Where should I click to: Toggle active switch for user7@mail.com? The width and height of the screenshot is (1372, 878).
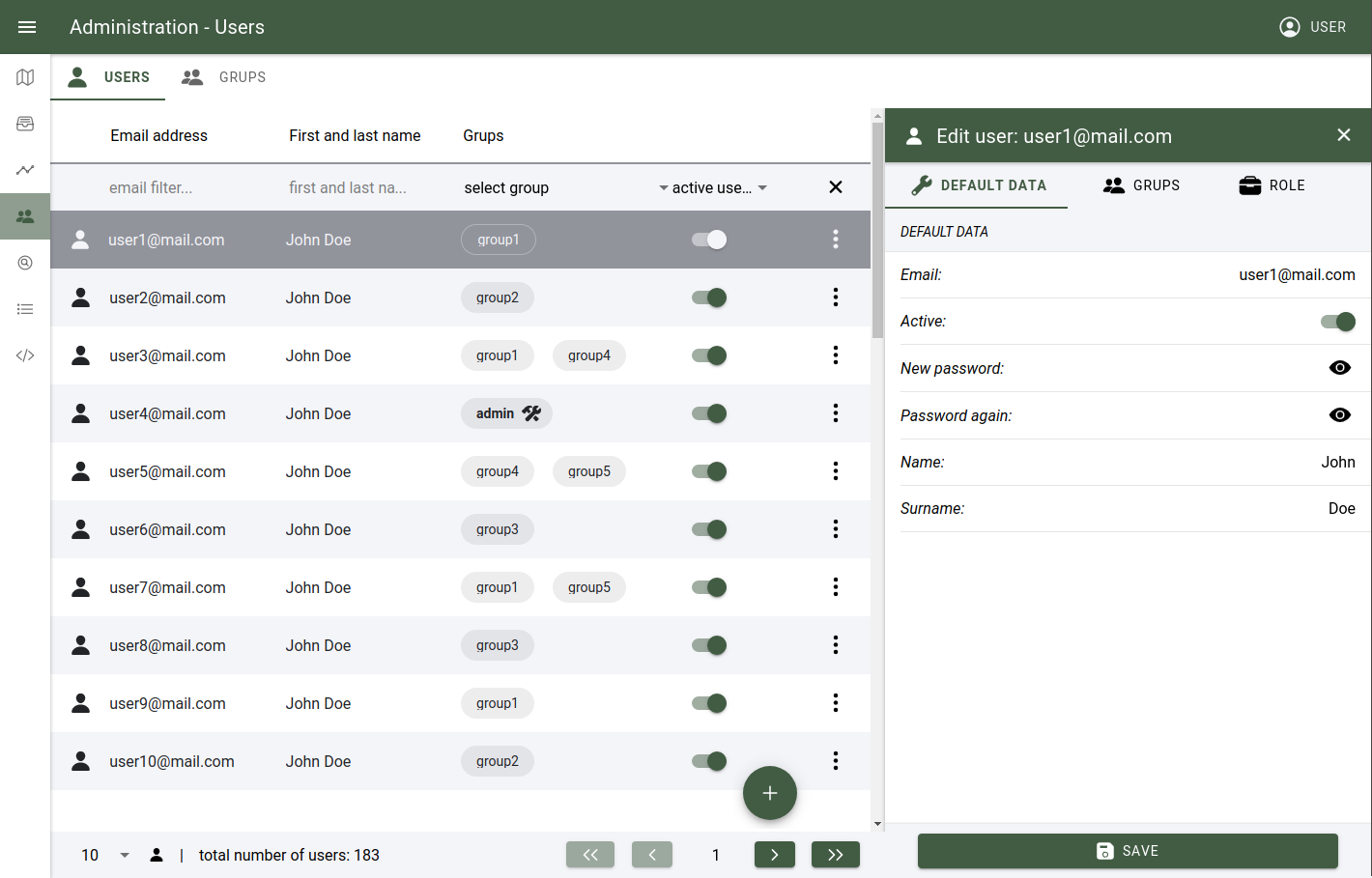[x=709, y=587]
